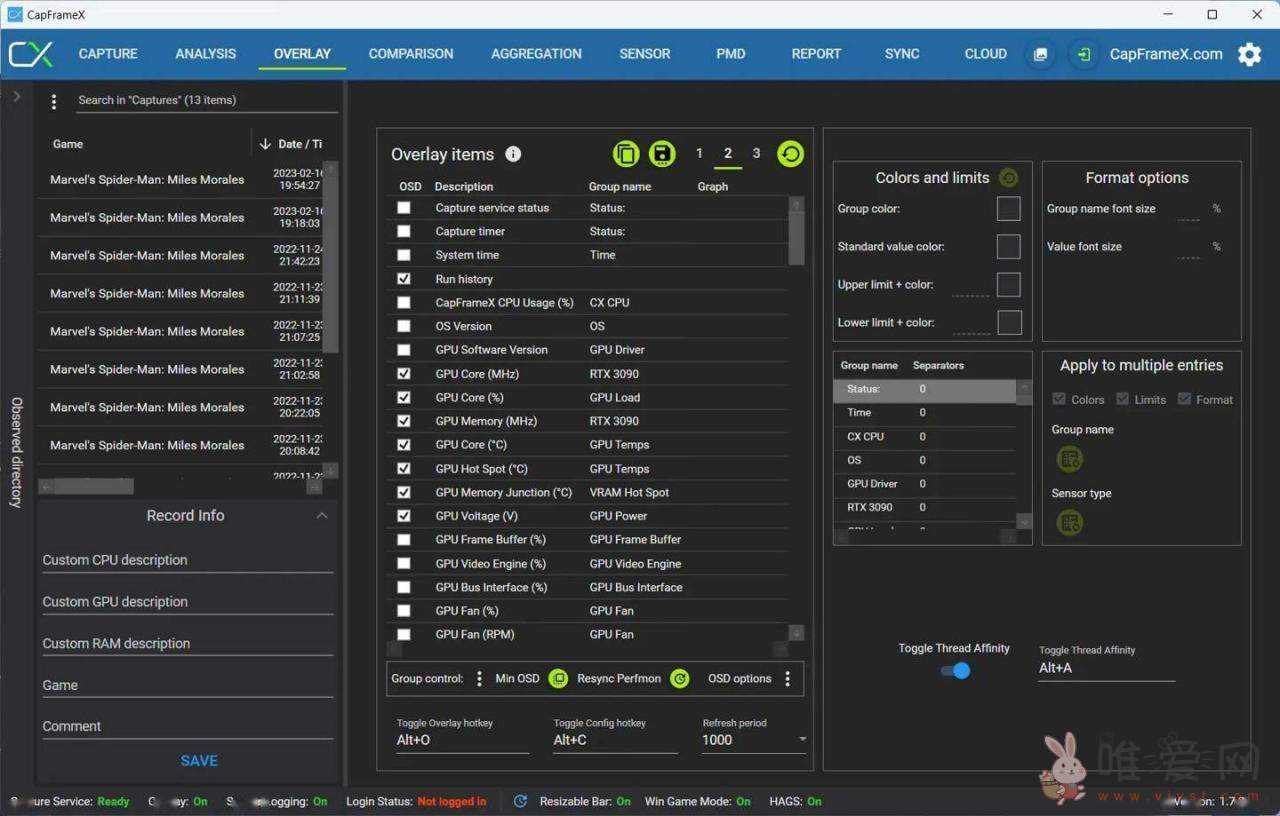Image resolution: width=1280 pixels, height=816 pixels.
Task: Sort captures by the Date / Time column
Action: [290, 144]
